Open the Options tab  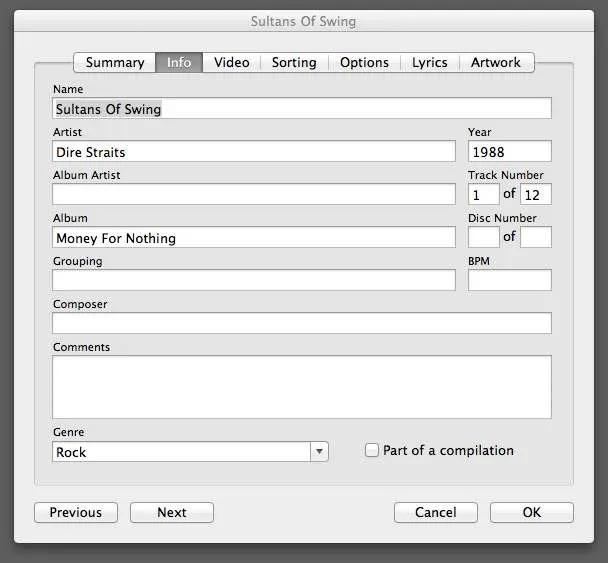(364, 62)
